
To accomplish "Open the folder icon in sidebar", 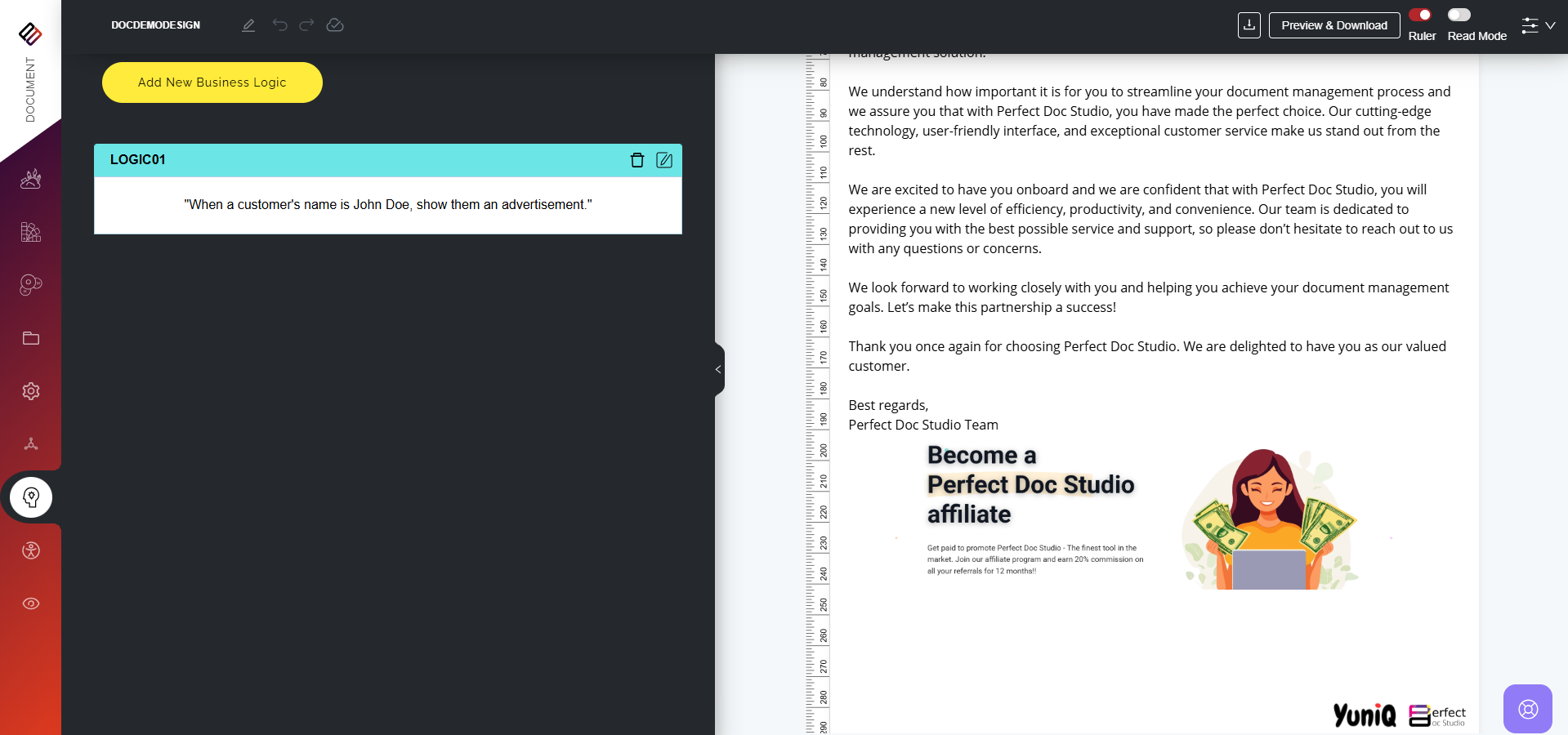I will (31, 338).
